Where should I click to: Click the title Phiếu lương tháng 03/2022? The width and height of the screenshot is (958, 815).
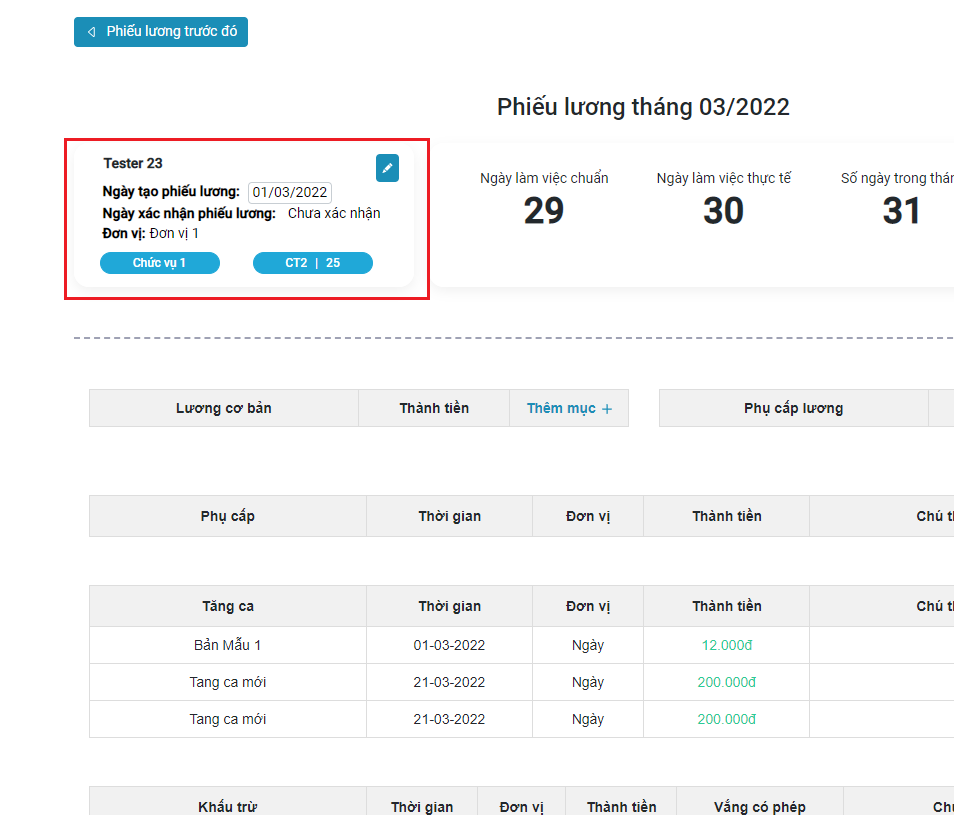click(x=643, y=107)
